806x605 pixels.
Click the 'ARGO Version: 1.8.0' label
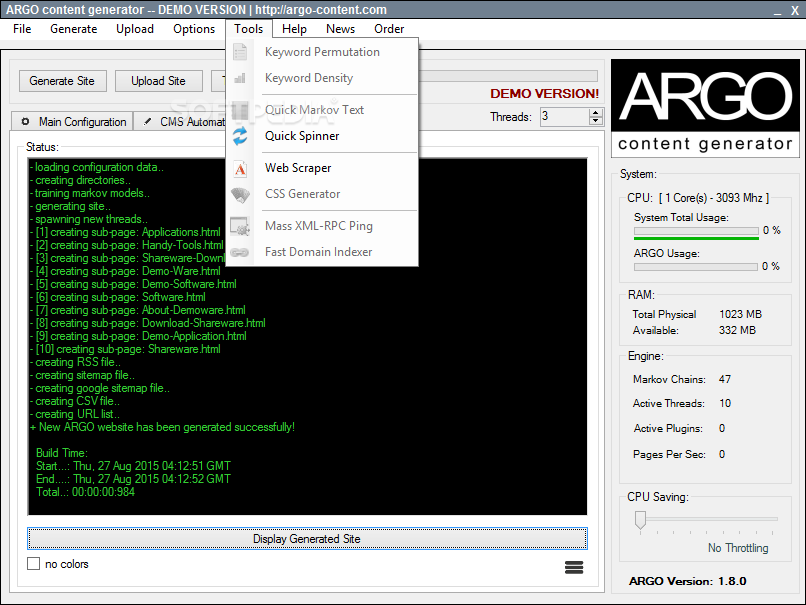[x=687, y=581]
